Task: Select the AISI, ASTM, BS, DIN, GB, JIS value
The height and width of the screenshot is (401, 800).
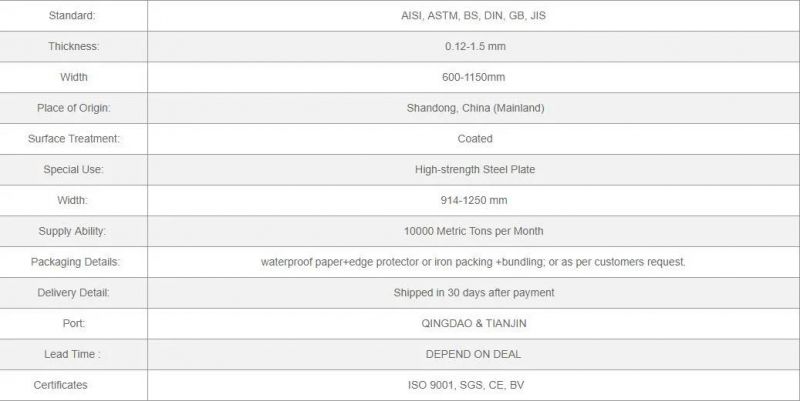Action: tap(473, 16)
